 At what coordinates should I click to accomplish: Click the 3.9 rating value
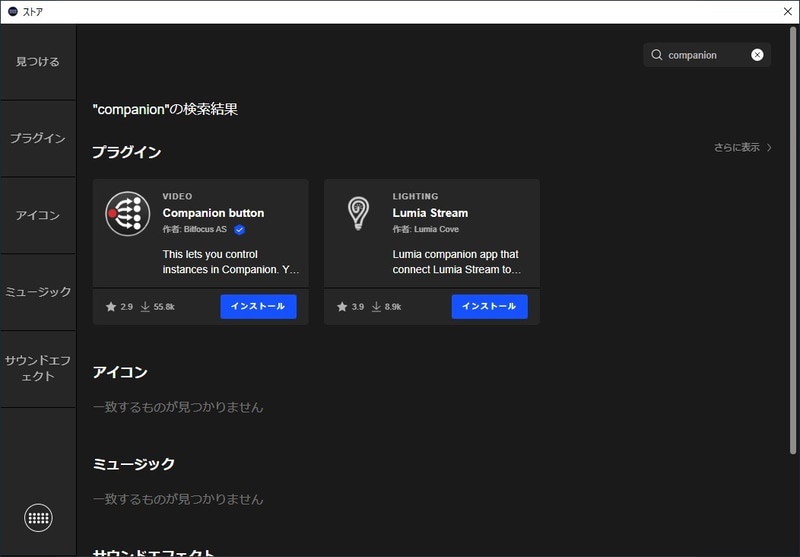[x=358, y=307]
